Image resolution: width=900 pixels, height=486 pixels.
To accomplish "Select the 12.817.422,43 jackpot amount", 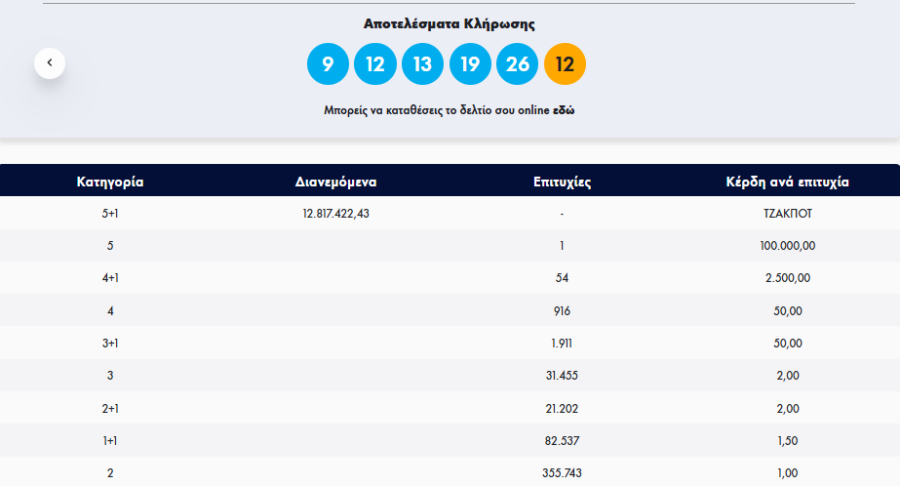I will coord(336,213).
